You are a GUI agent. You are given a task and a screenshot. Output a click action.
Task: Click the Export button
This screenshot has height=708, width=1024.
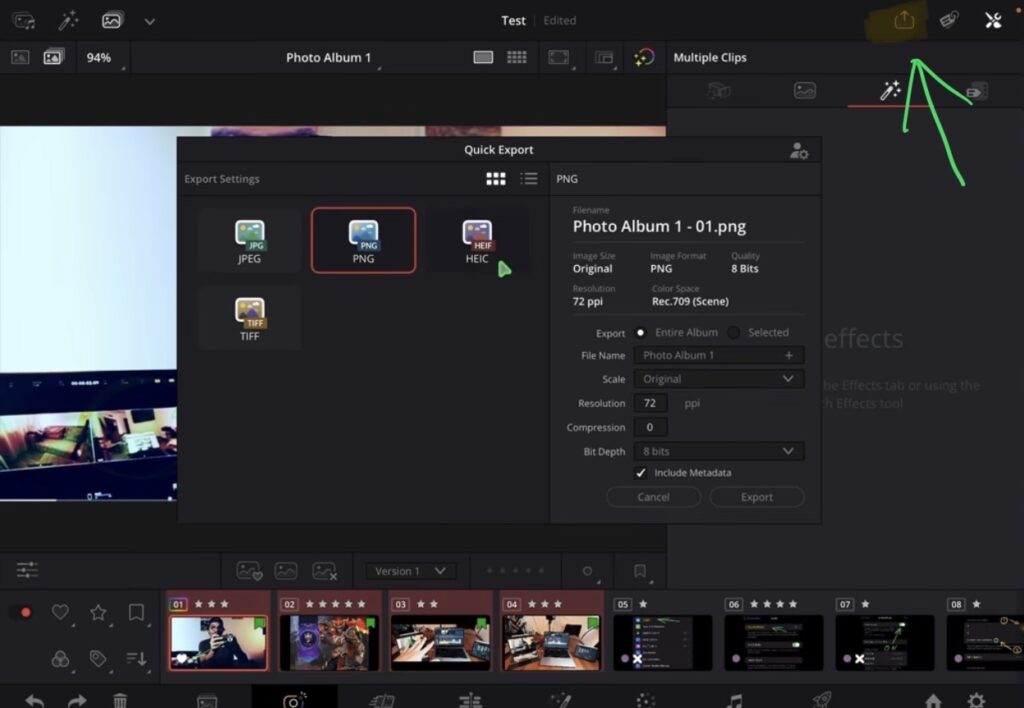[757, 497]
